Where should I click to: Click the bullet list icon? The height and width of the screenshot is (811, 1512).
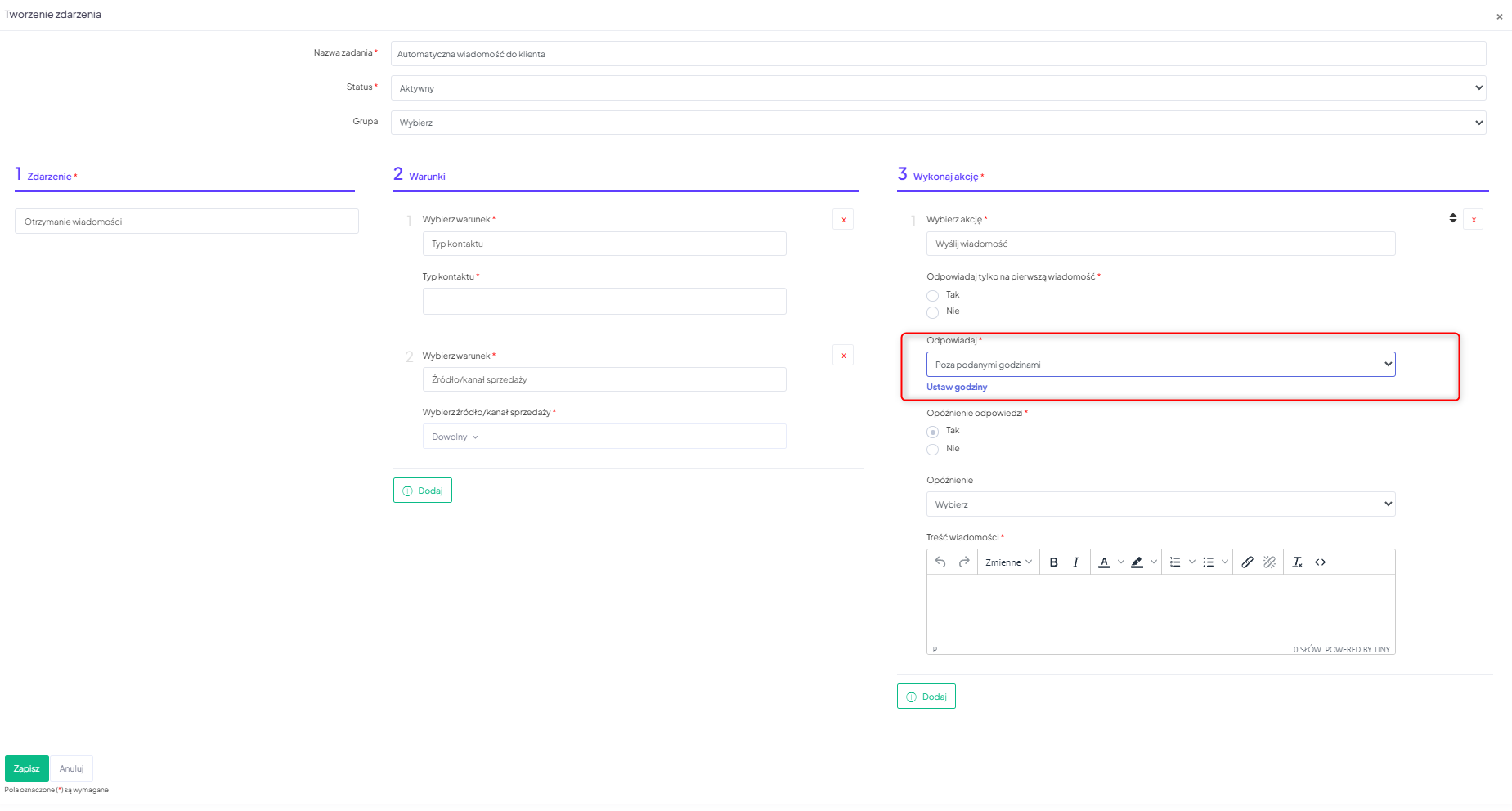coord(1208,562)
